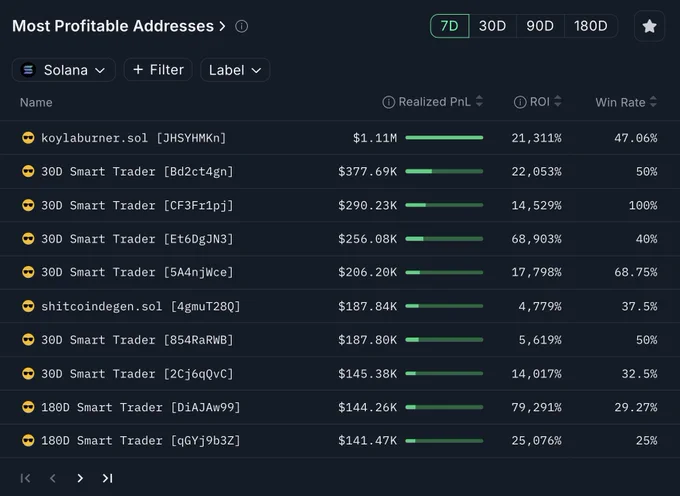Select the shitcoindegen.sol table row

340,306
